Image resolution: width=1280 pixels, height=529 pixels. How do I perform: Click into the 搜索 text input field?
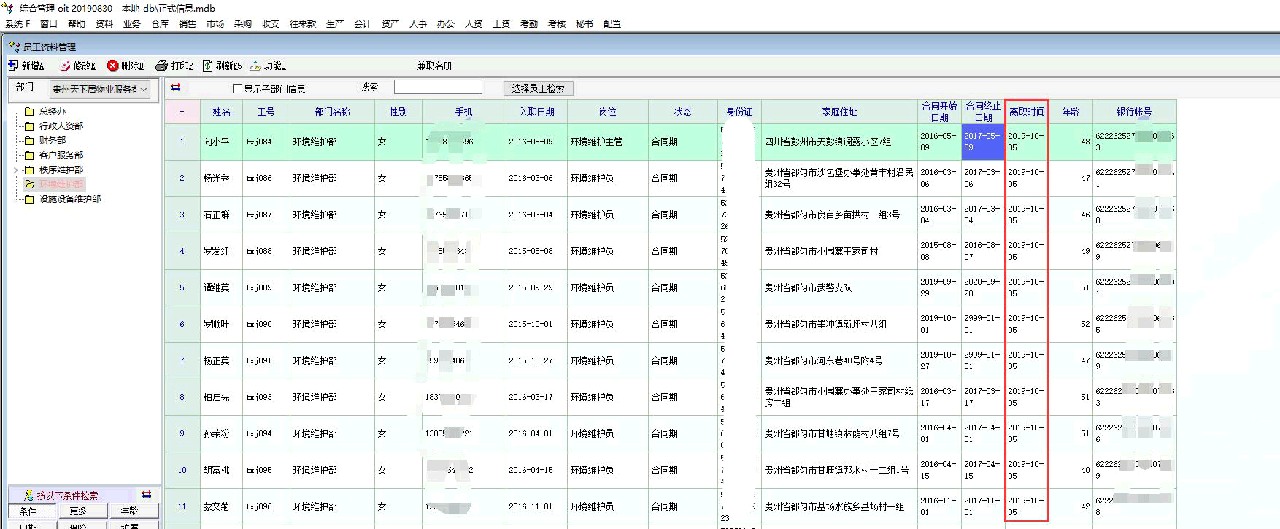438,89
